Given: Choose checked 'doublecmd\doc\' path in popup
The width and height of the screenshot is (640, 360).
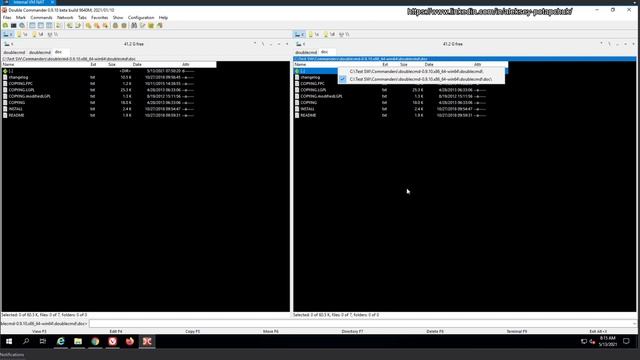Looking at the screenshot, I should pos(421,79).
